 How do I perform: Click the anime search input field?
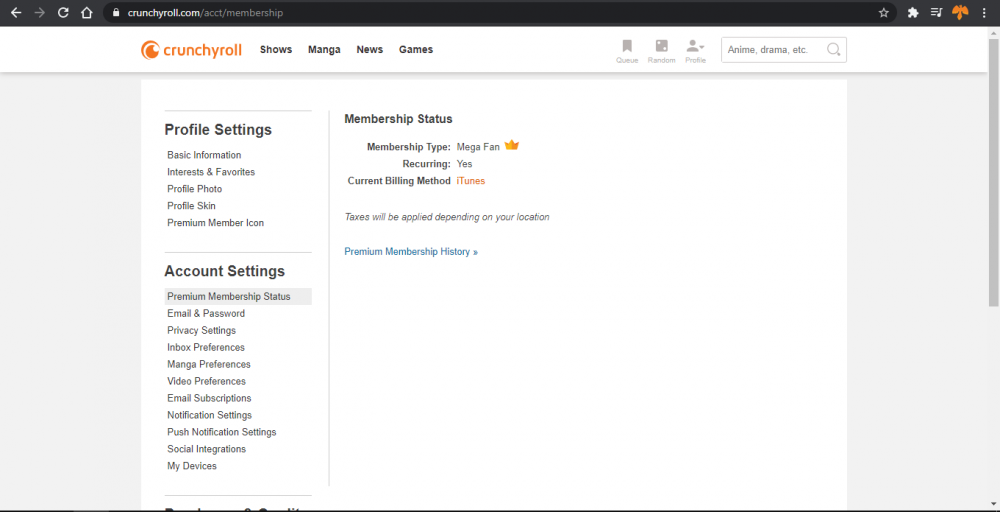pyautogui.click(x=770, y=50)
